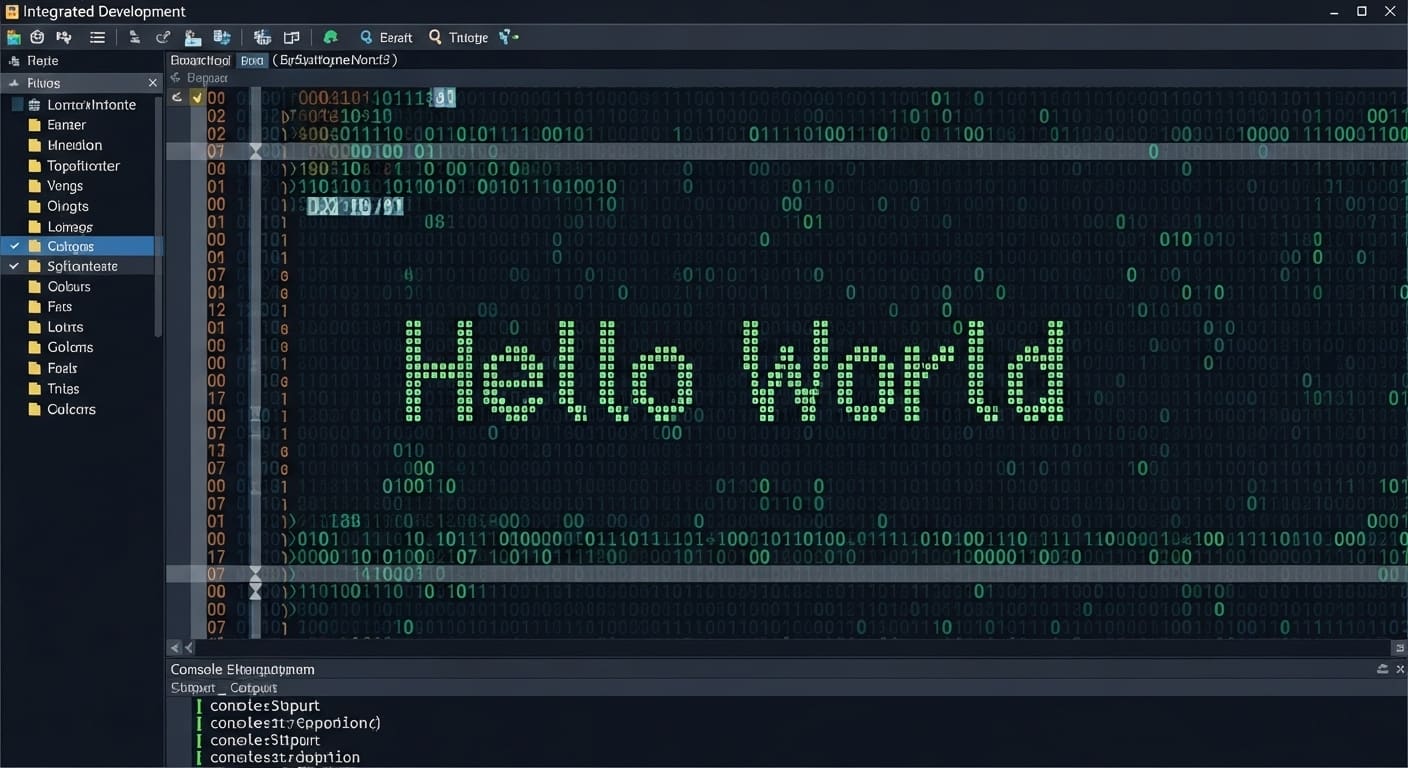
Task: Click the first toolbar icon at far left
Action: click(13, 37)
